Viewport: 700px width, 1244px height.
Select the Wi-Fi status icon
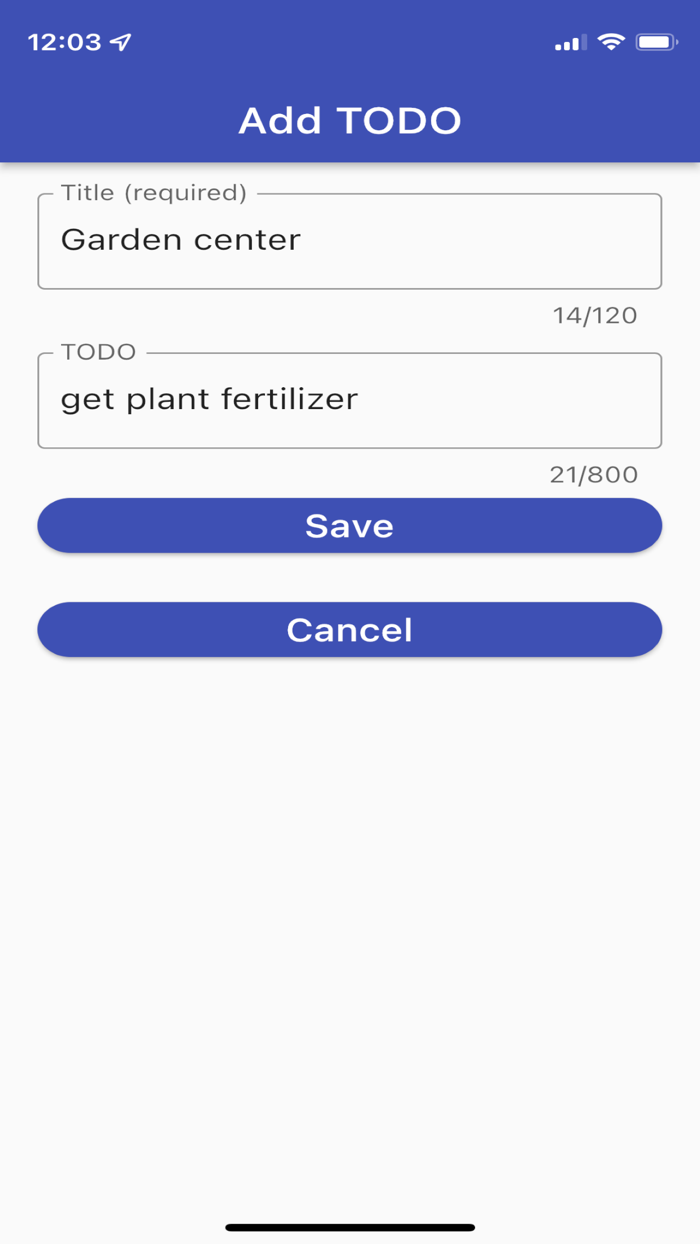pos(612,41)
